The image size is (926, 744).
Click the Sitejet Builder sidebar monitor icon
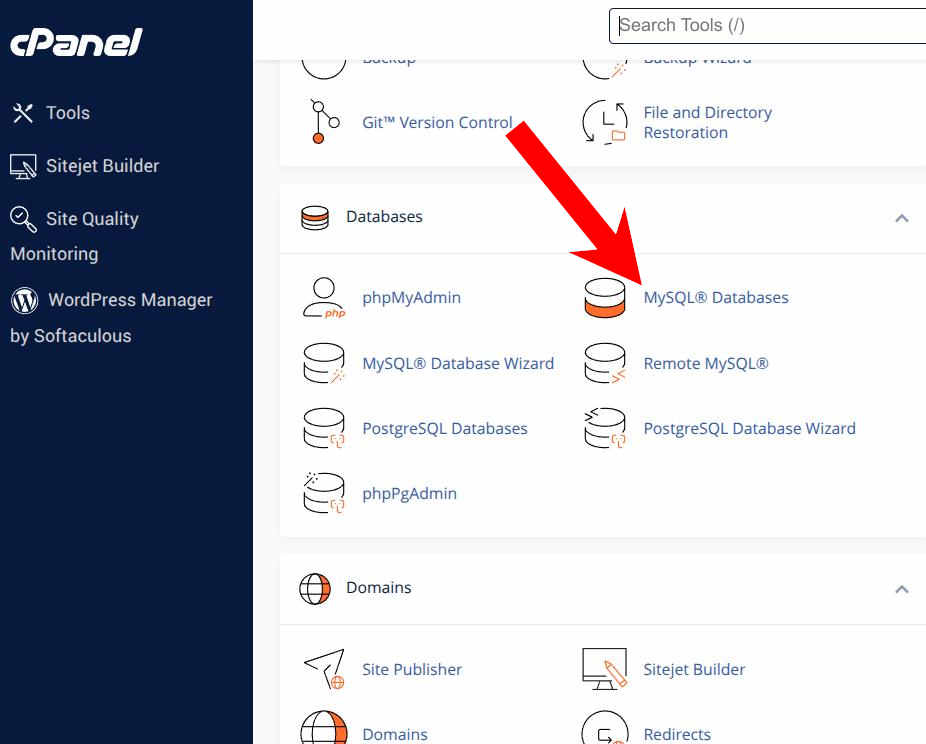pyautogui.click(x=23, y=167)
